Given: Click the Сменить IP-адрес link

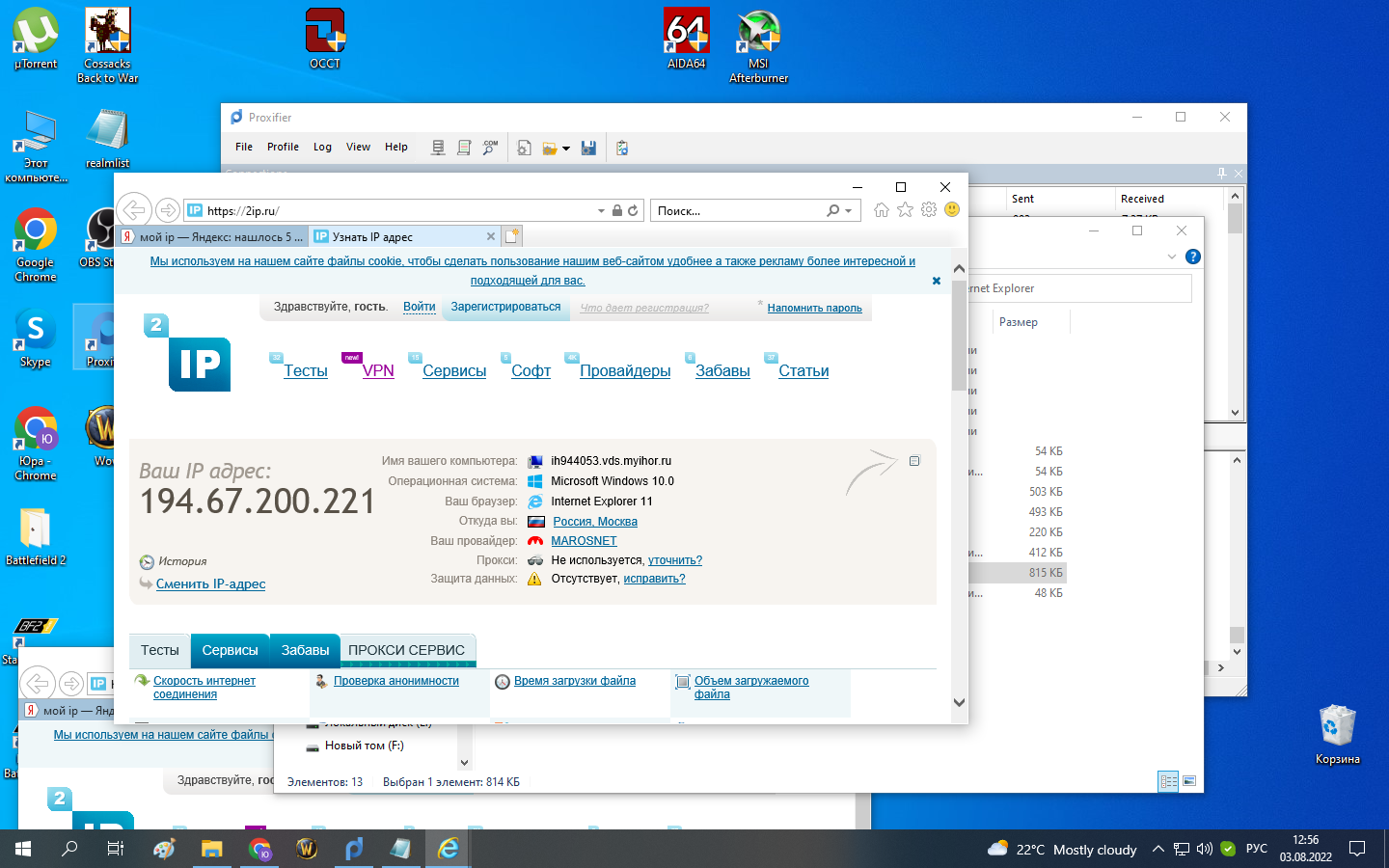Looking at the screenshot, I should point(210,584).
